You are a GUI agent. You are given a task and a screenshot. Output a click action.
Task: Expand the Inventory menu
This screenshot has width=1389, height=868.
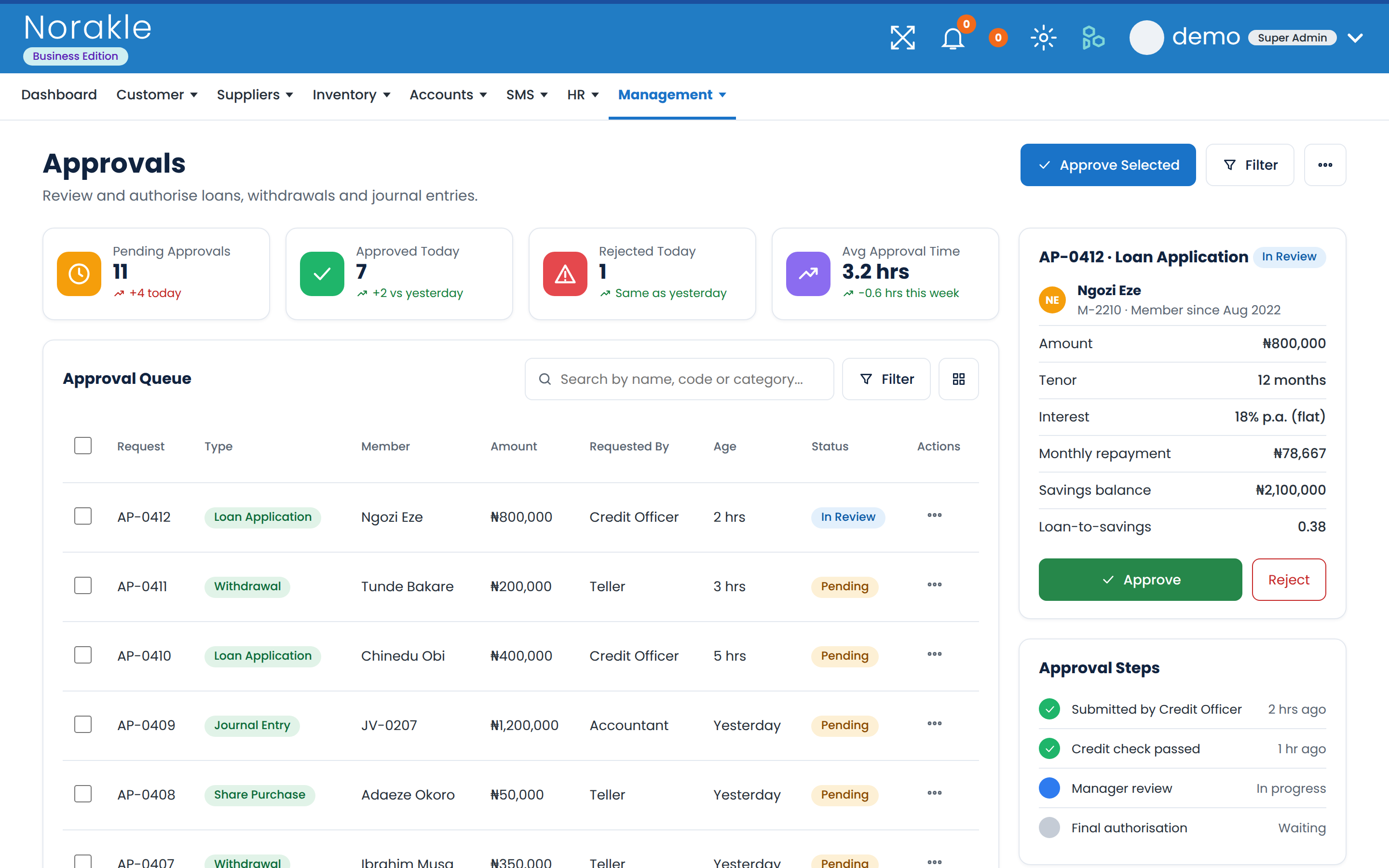(x=351, y=95)
